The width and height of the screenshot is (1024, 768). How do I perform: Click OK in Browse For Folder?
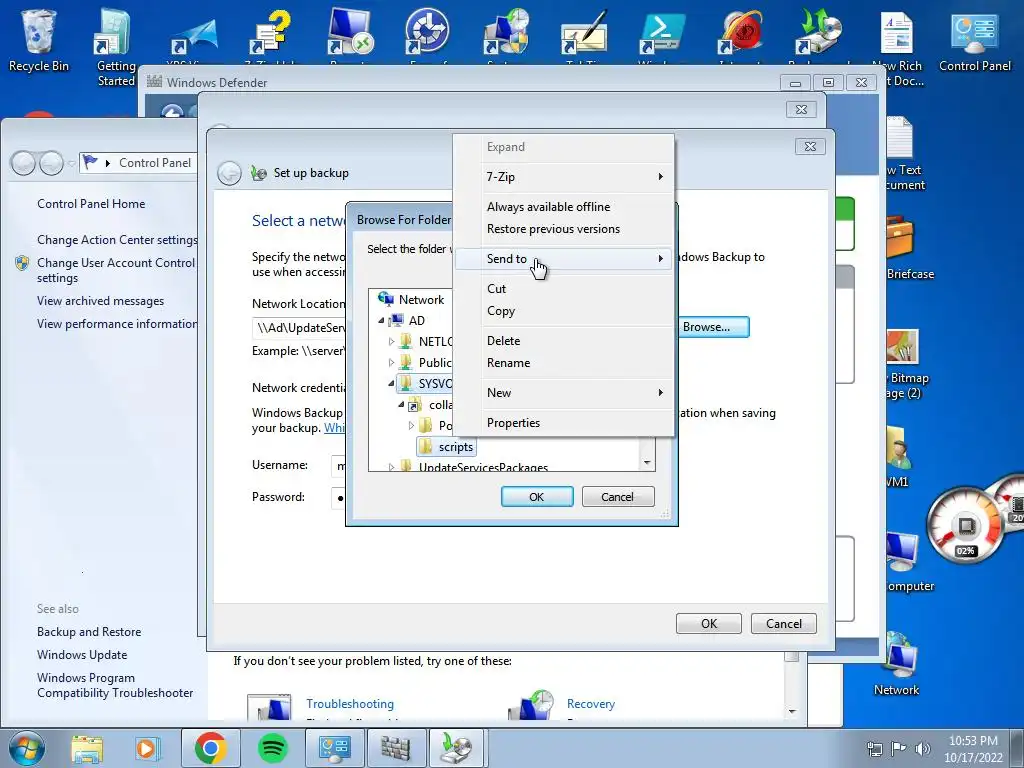click(x=537, y=497)
